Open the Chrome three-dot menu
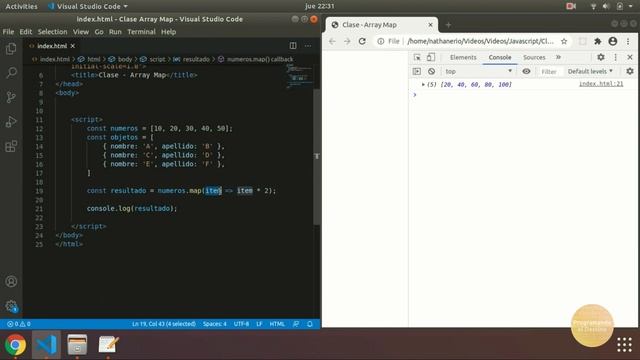This screenshot has height=360, width=640. pyautogui.click(x=628, y=41)
